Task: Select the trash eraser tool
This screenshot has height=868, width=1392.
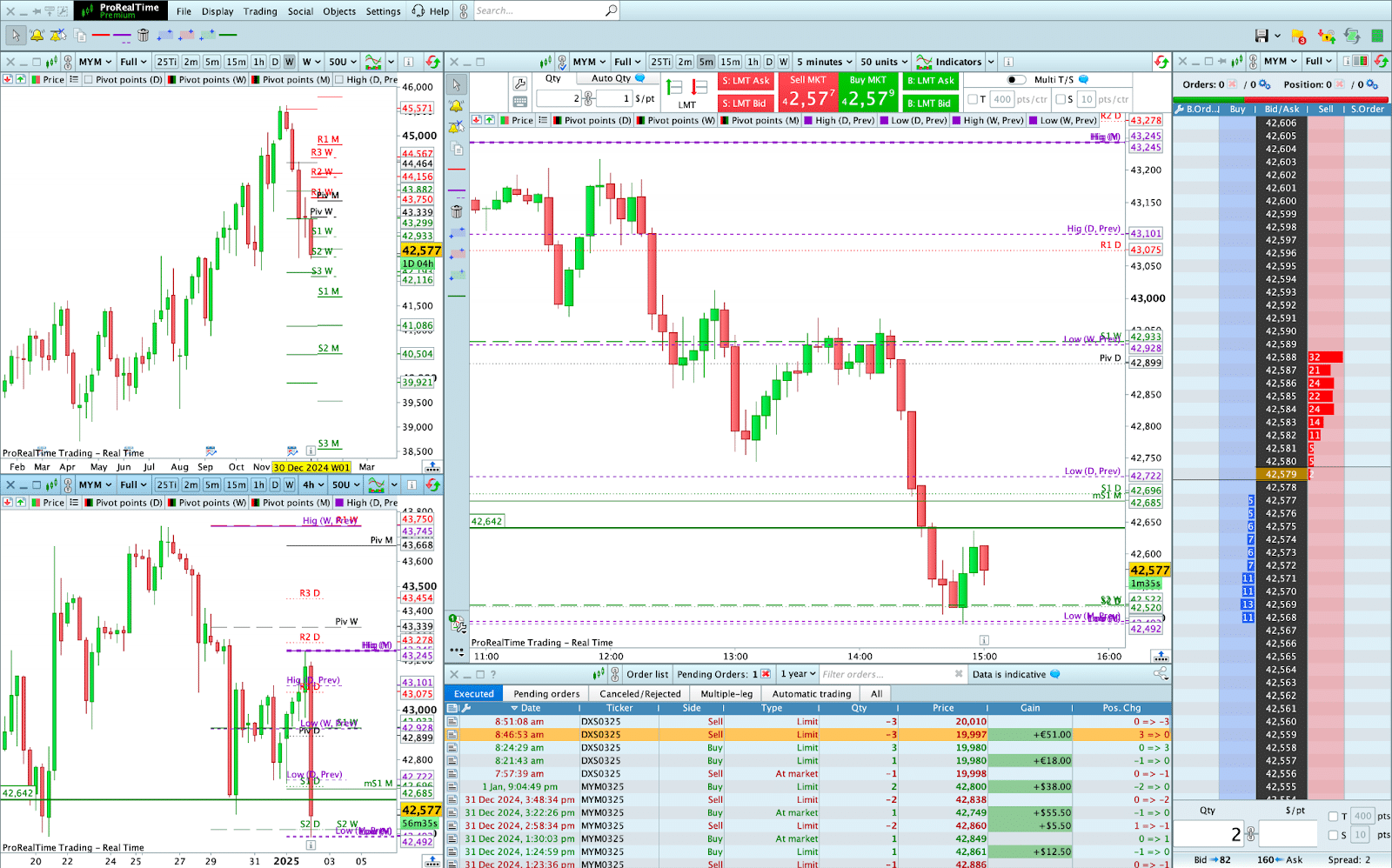Action: [143, 37]
